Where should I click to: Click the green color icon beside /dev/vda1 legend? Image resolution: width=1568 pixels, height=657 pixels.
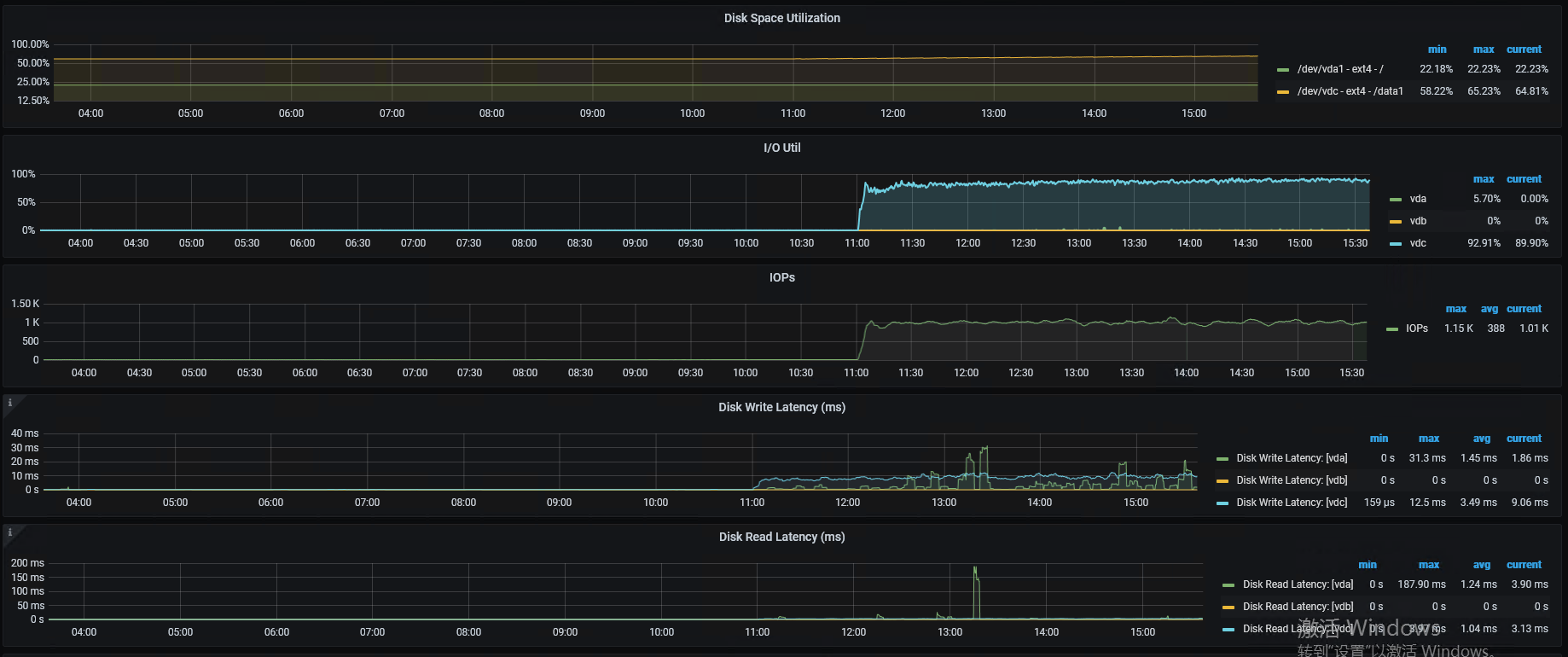pyautogui.click(x=1282, y=70)
